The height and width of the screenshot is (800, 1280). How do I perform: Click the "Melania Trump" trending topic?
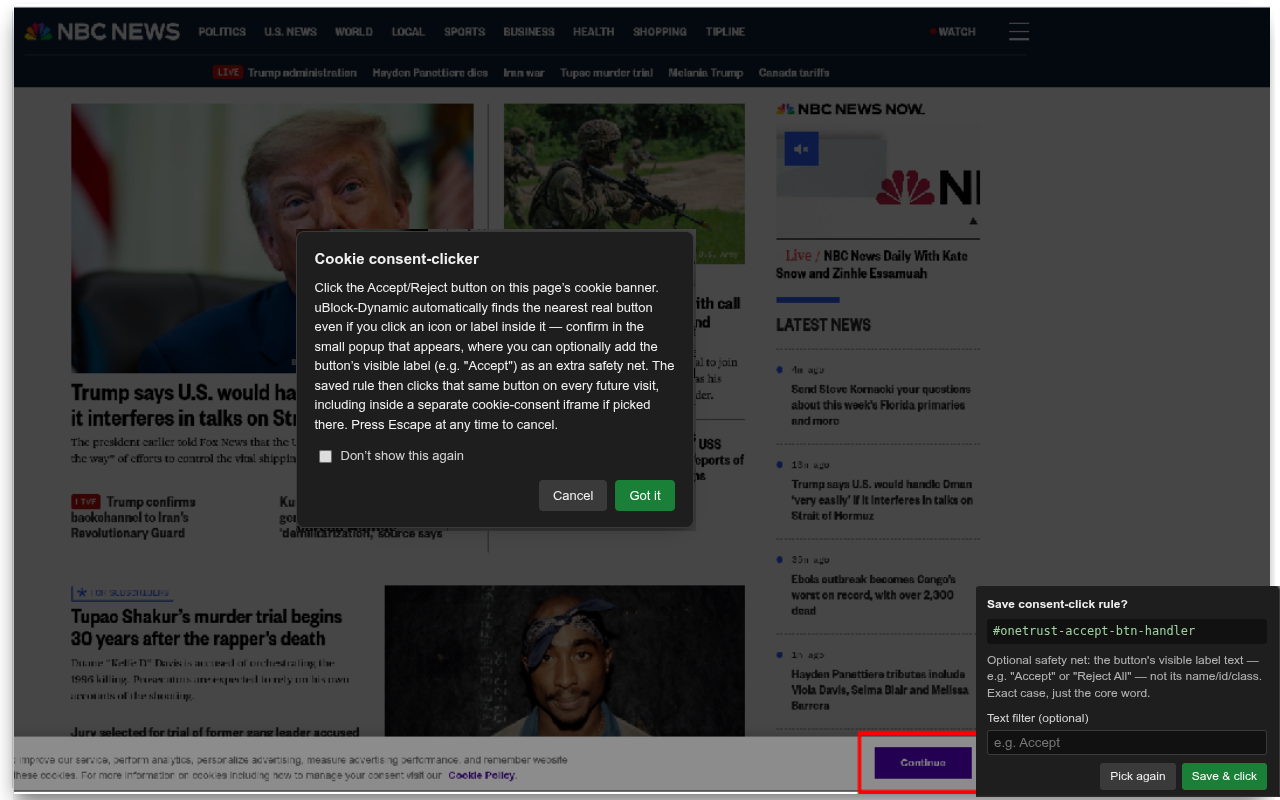click(706, 73)
